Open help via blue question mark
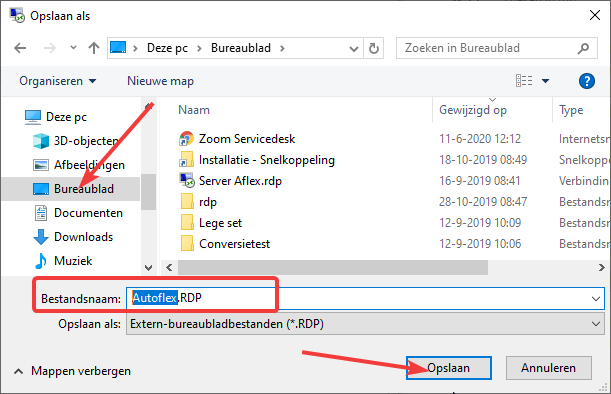The image size is (611, 394). [586, 81]
